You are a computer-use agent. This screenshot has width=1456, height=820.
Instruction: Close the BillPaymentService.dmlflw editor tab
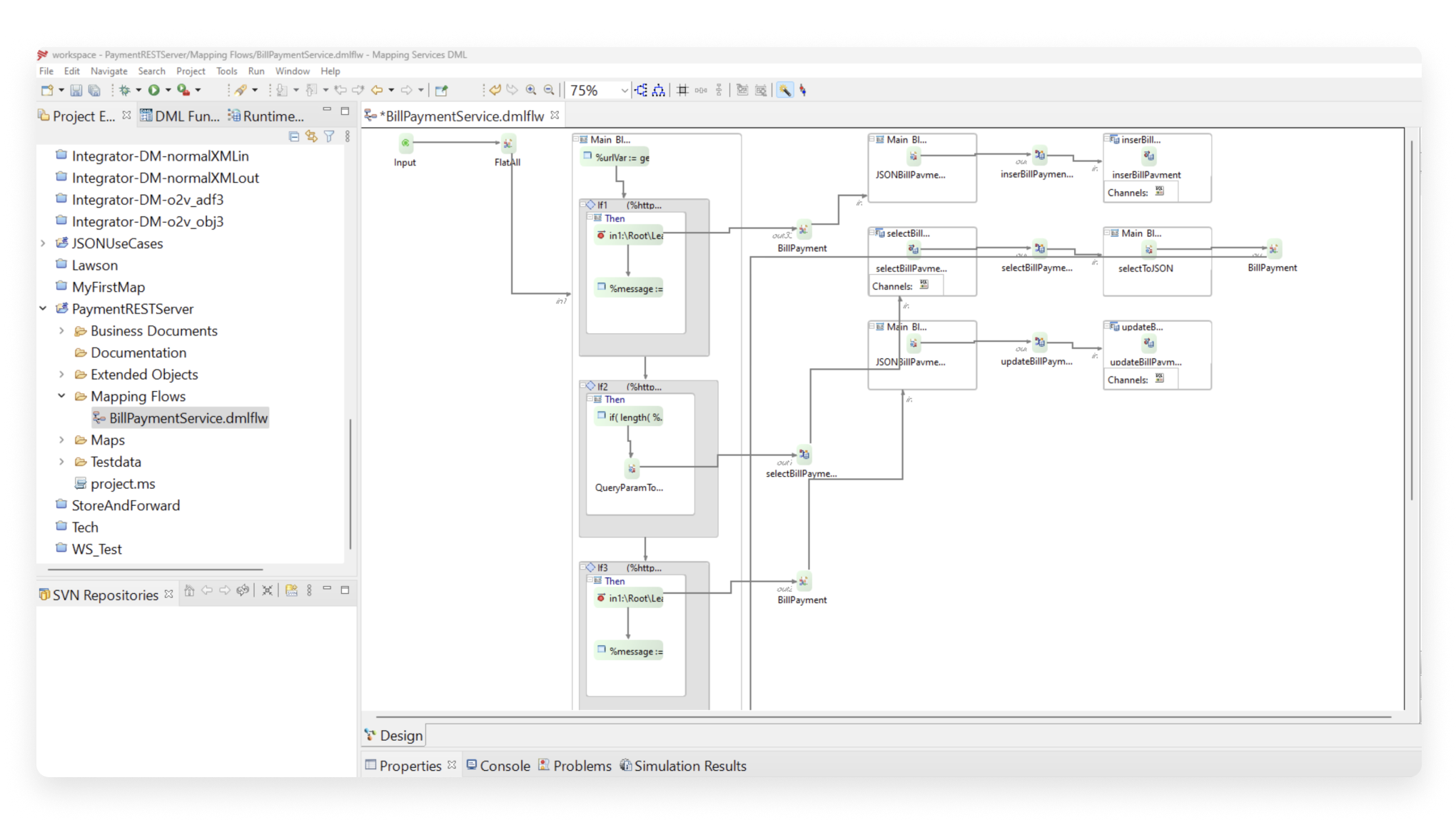coord(555,116)
